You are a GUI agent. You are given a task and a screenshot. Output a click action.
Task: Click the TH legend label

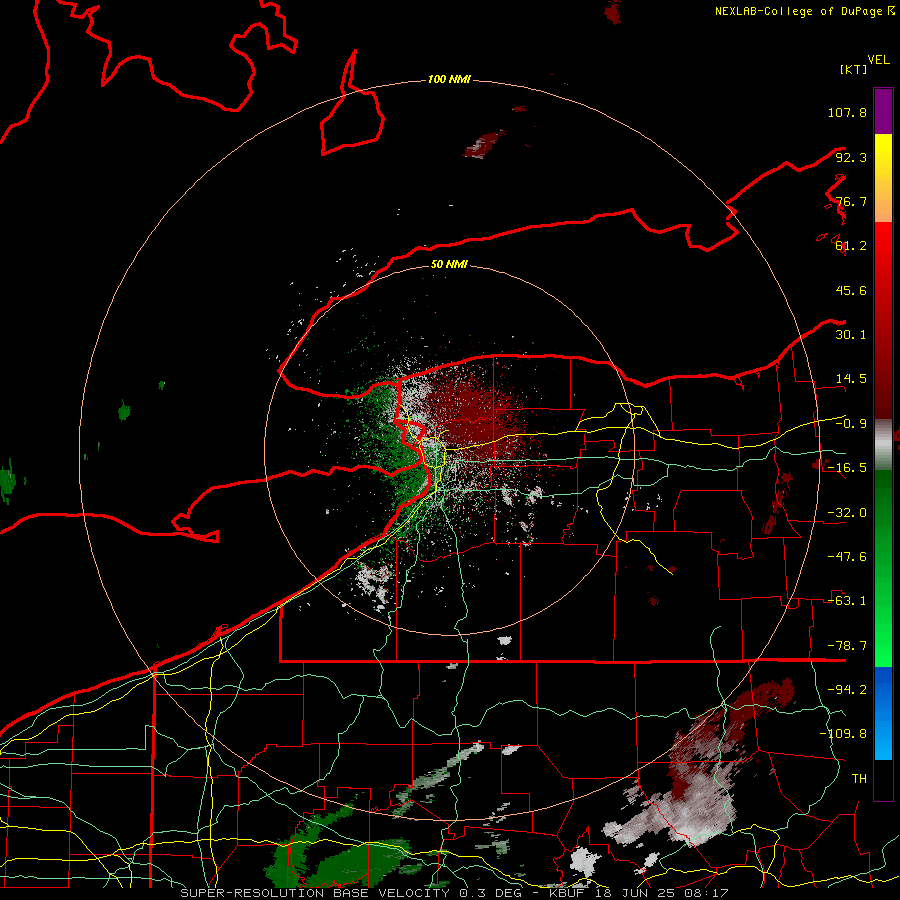point(859,778)
